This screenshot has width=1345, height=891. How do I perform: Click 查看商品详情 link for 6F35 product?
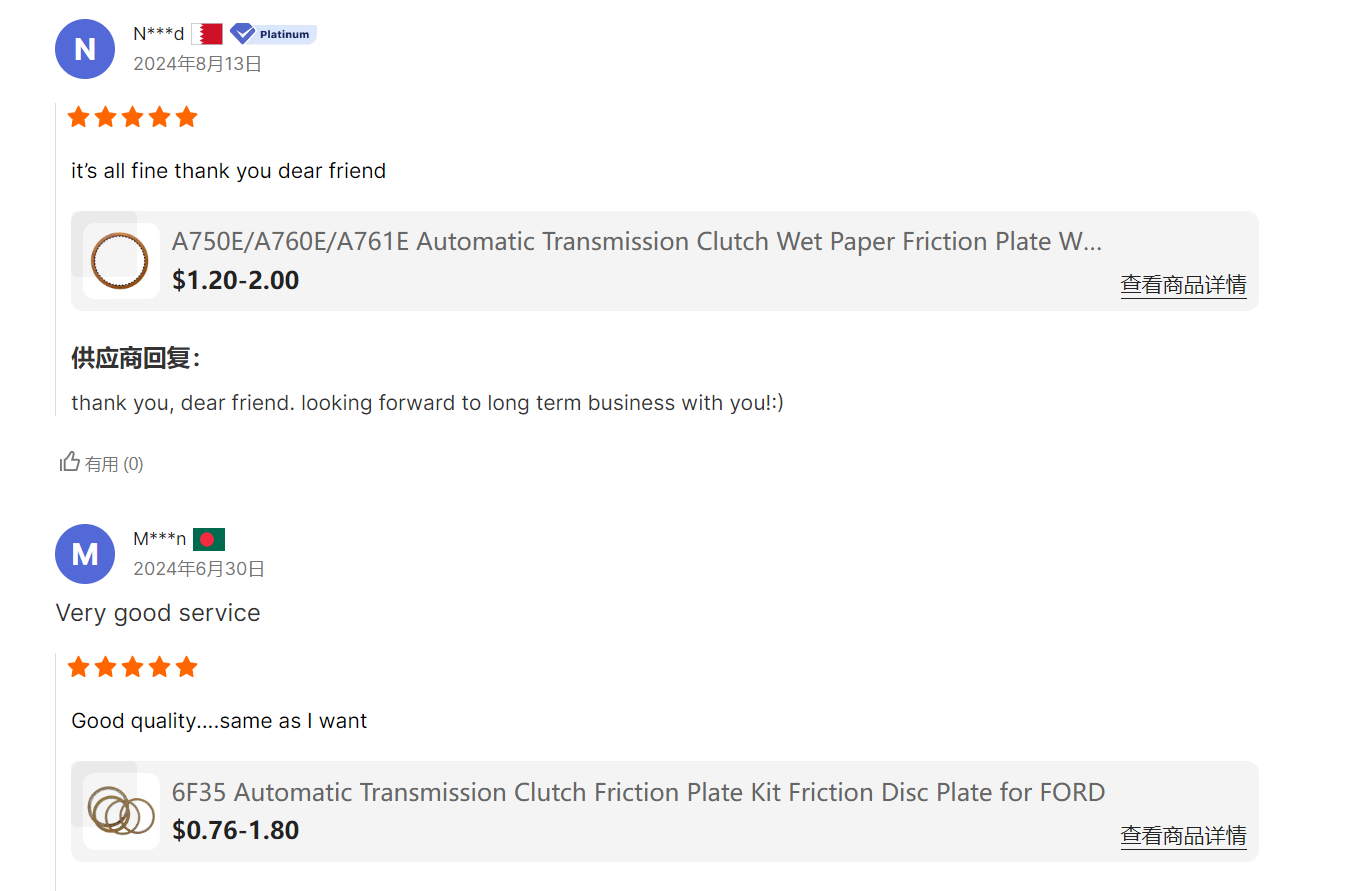(x=1183, y=836)
